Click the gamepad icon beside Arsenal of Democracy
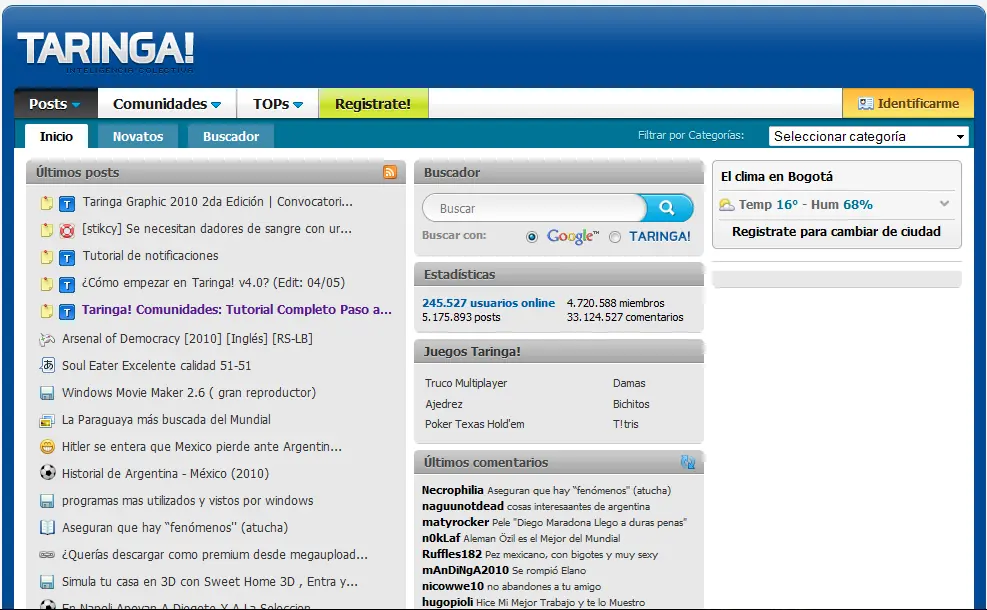 tap(47, 339)
